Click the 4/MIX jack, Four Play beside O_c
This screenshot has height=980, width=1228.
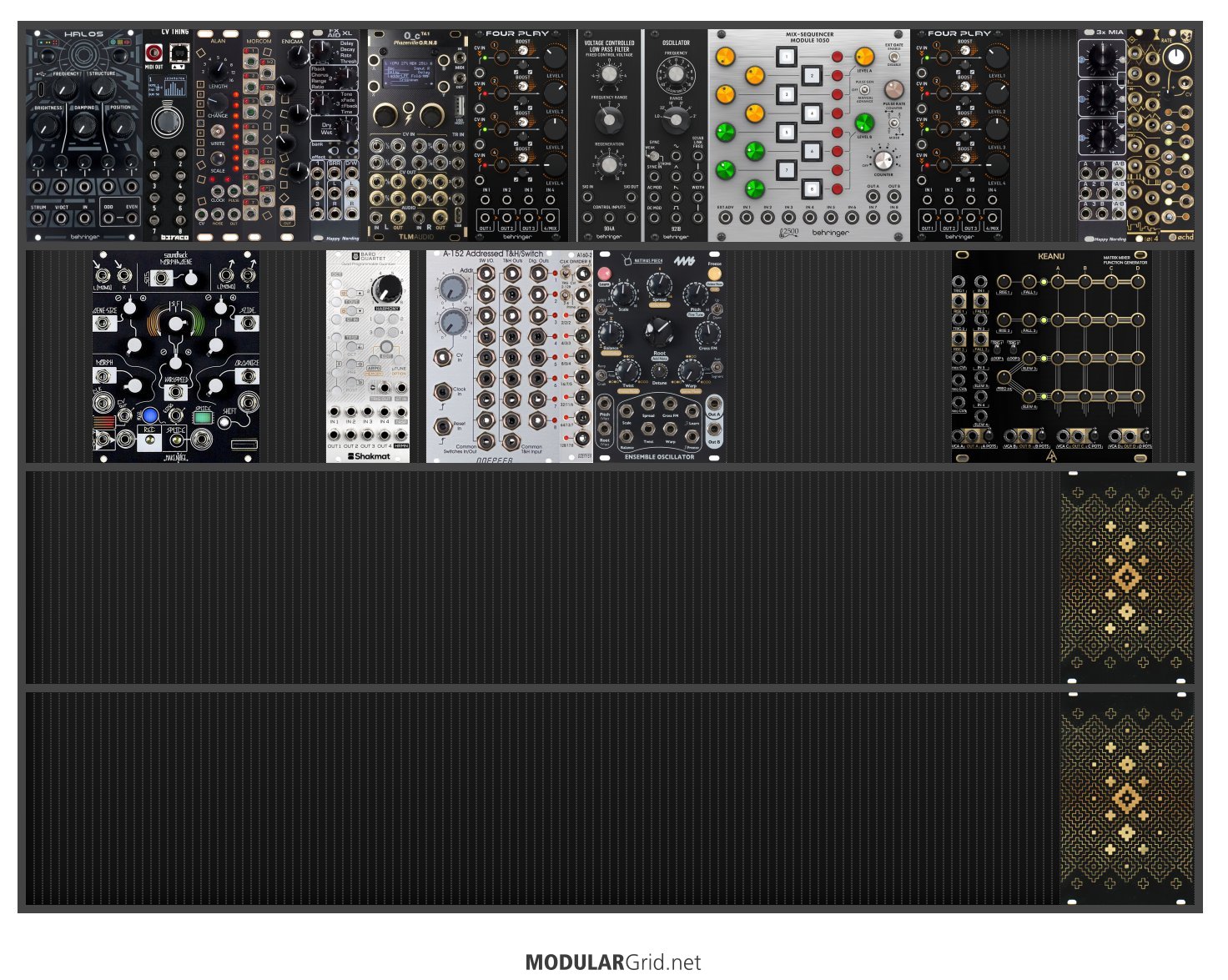coord(550,219)
